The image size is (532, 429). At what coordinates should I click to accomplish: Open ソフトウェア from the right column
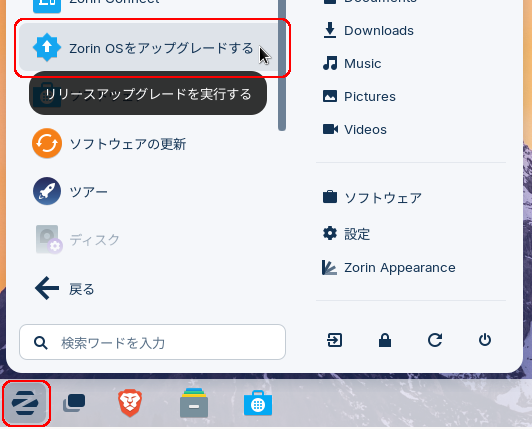pos(411,198)
